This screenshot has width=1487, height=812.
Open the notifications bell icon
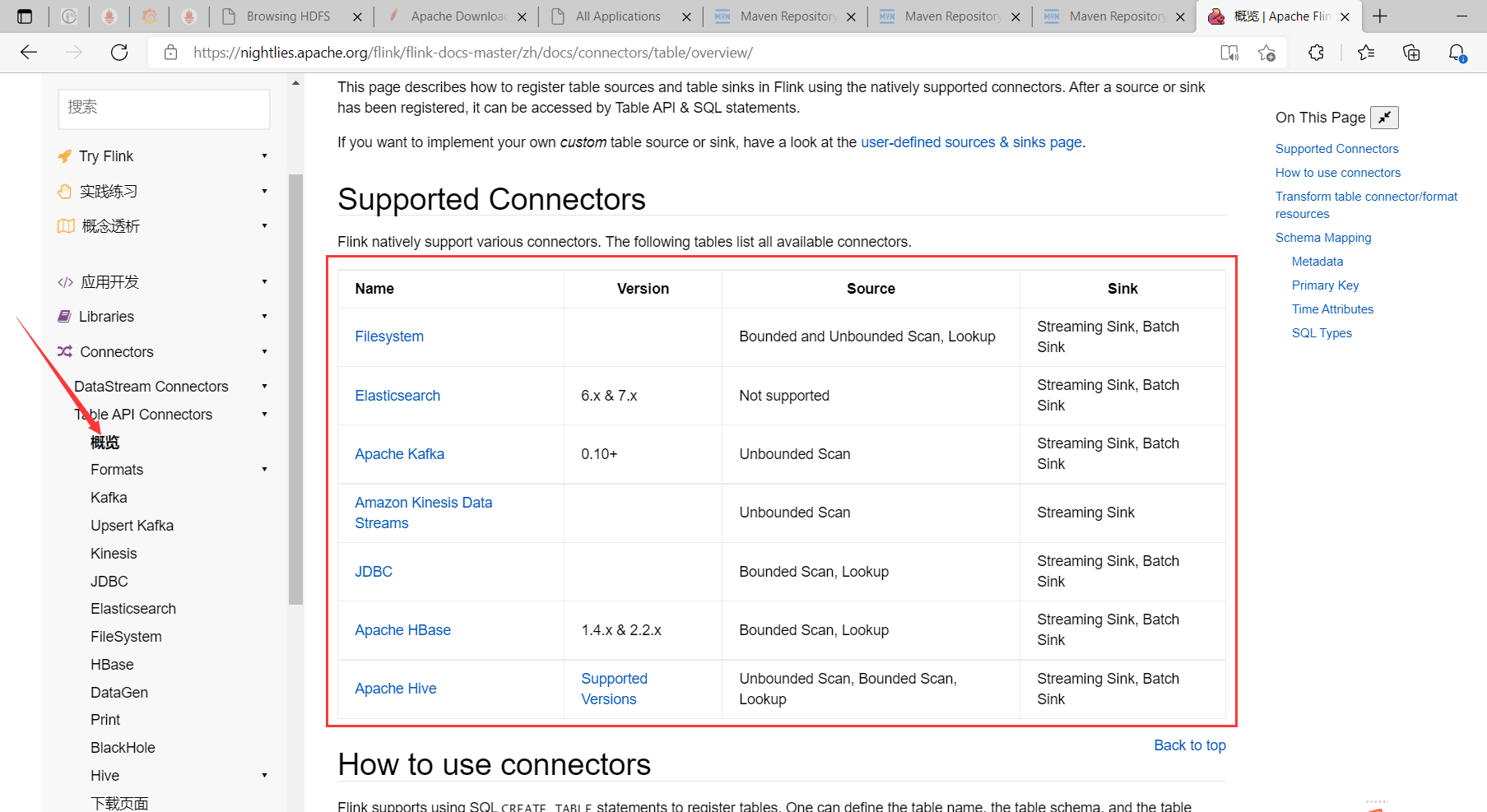1457,53
